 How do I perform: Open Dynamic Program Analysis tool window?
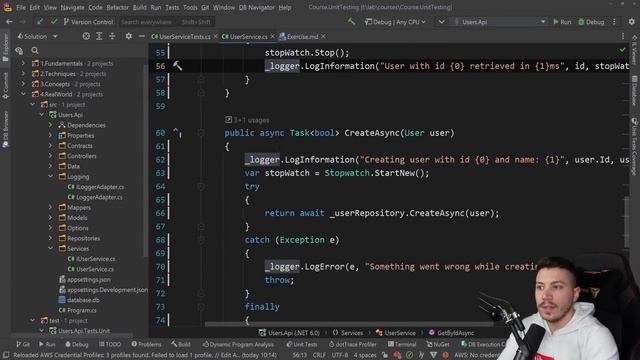(238, 344)
